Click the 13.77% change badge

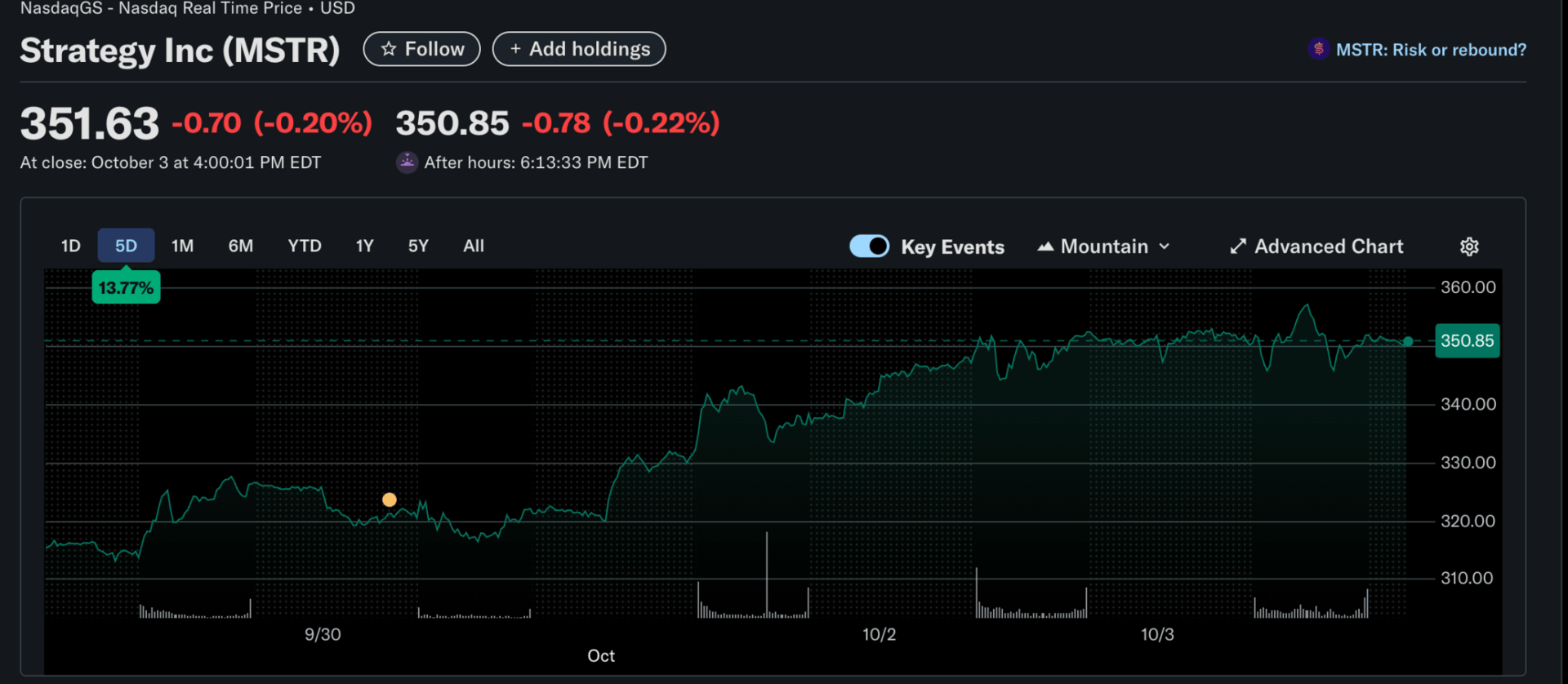point(126,287)
